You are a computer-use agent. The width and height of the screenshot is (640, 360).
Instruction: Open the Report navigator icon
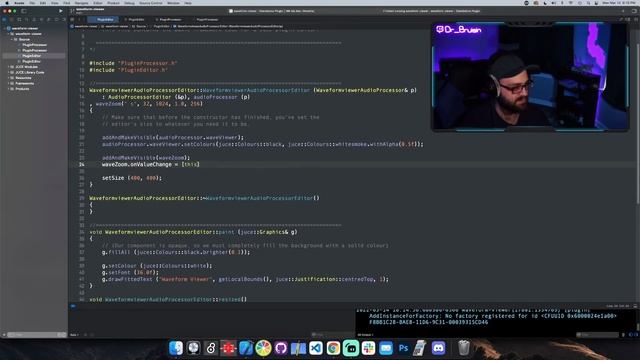point(64,19)
